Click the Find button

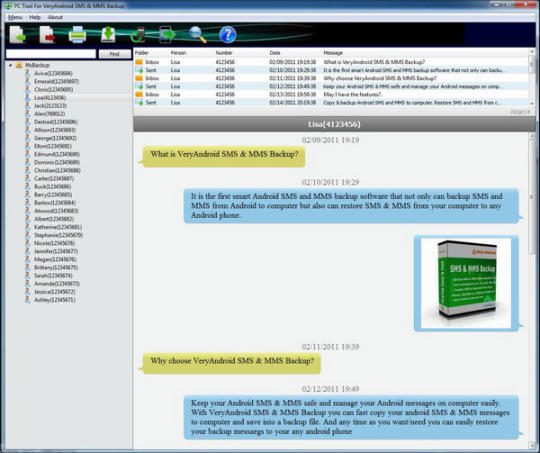click(115, 54)
